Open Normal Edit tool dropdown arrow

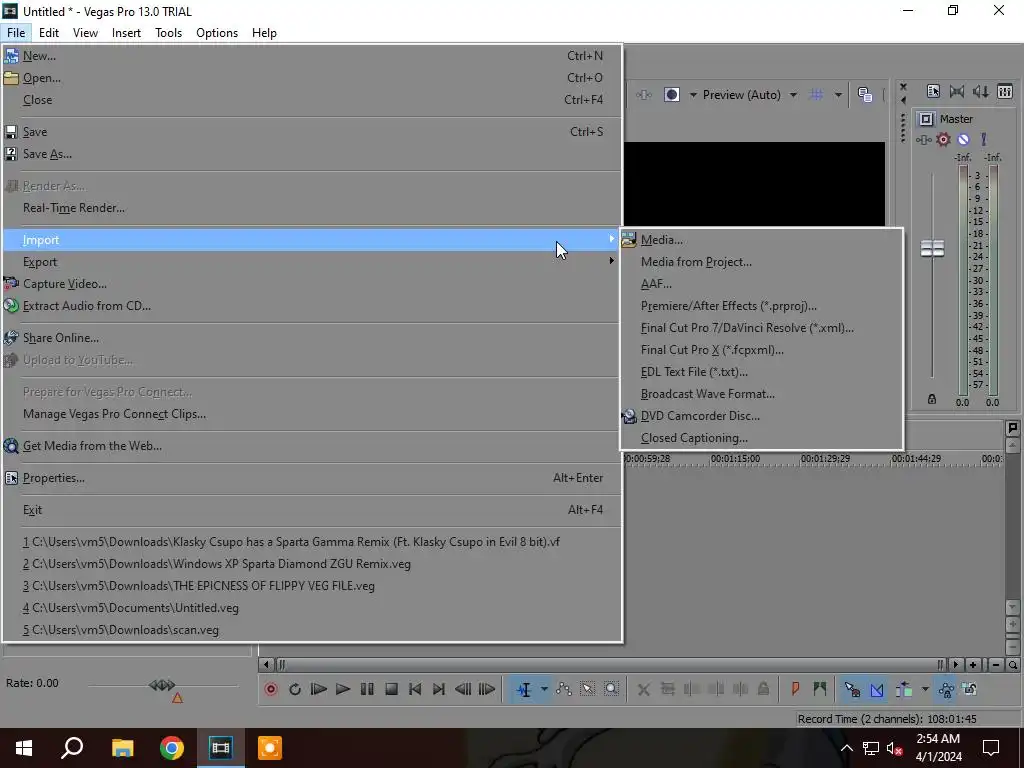[544, 689]
